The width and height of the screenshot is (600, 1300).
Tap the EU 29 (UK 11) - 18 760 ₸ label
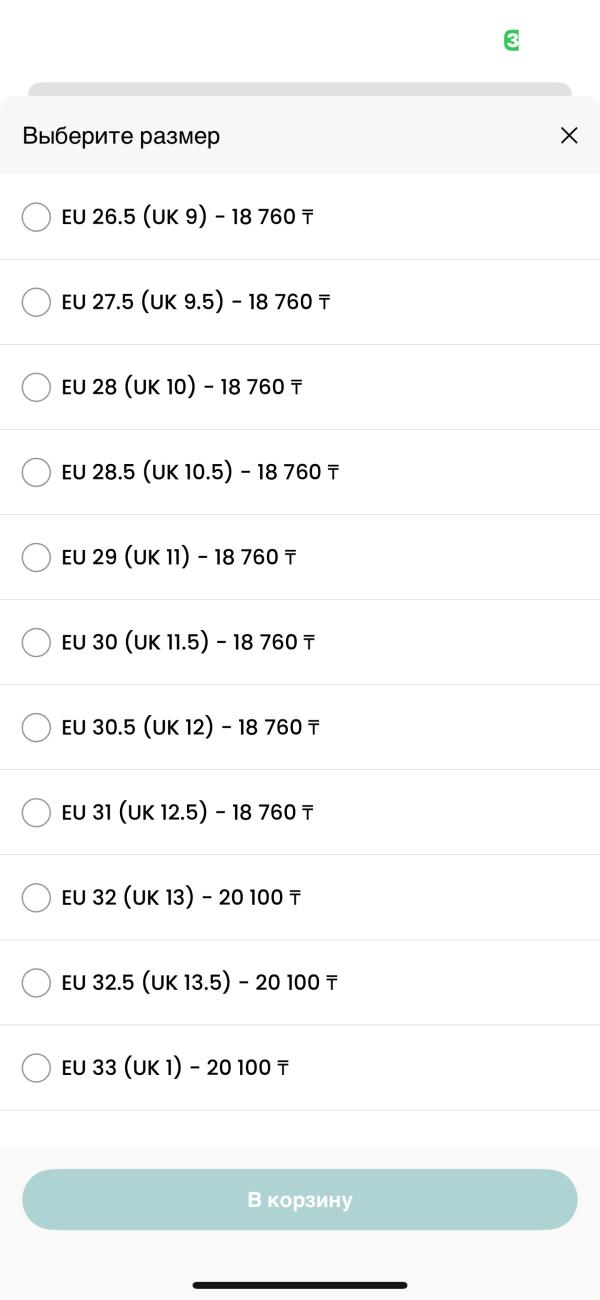179,557
